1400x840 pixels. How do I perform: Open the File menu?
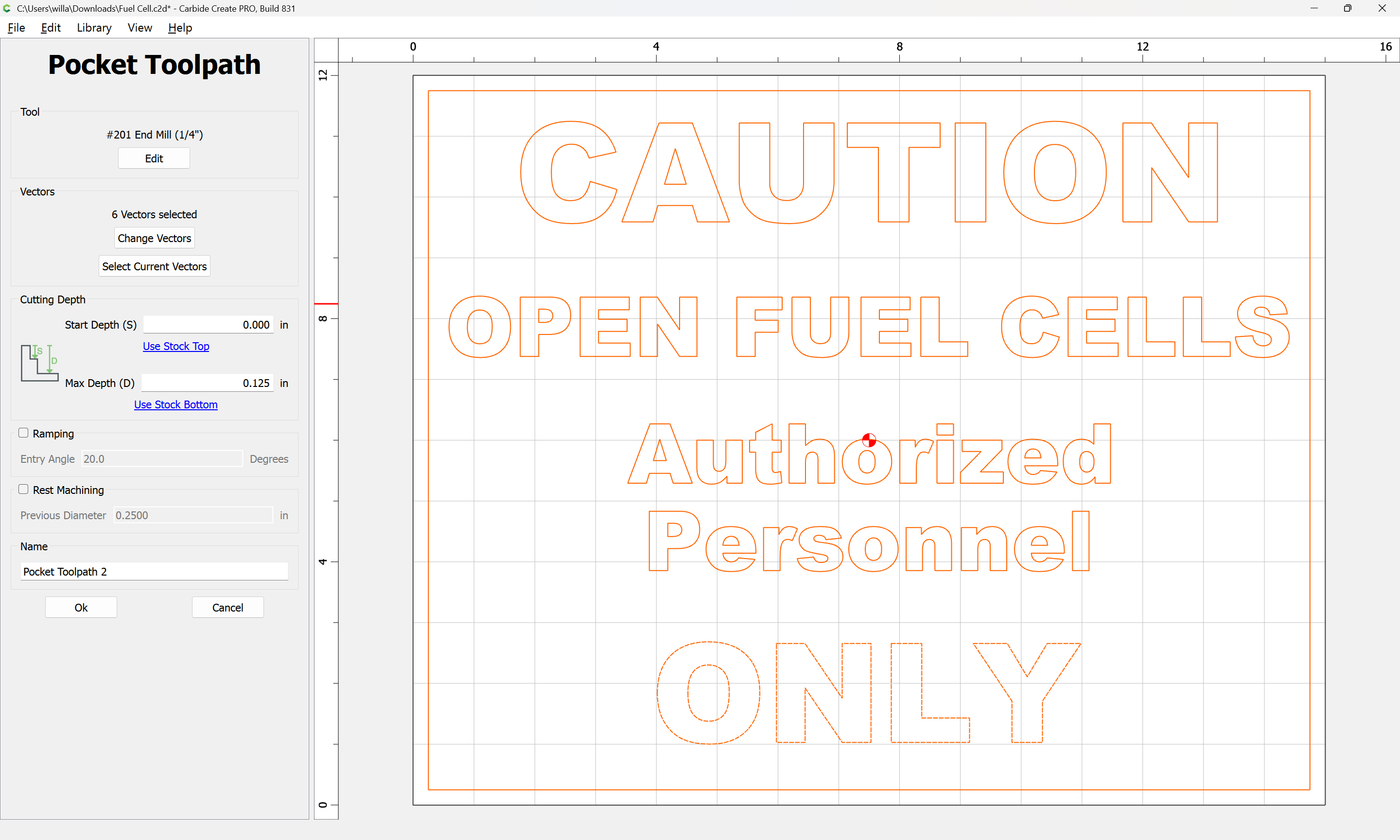(x=16, y=28)
